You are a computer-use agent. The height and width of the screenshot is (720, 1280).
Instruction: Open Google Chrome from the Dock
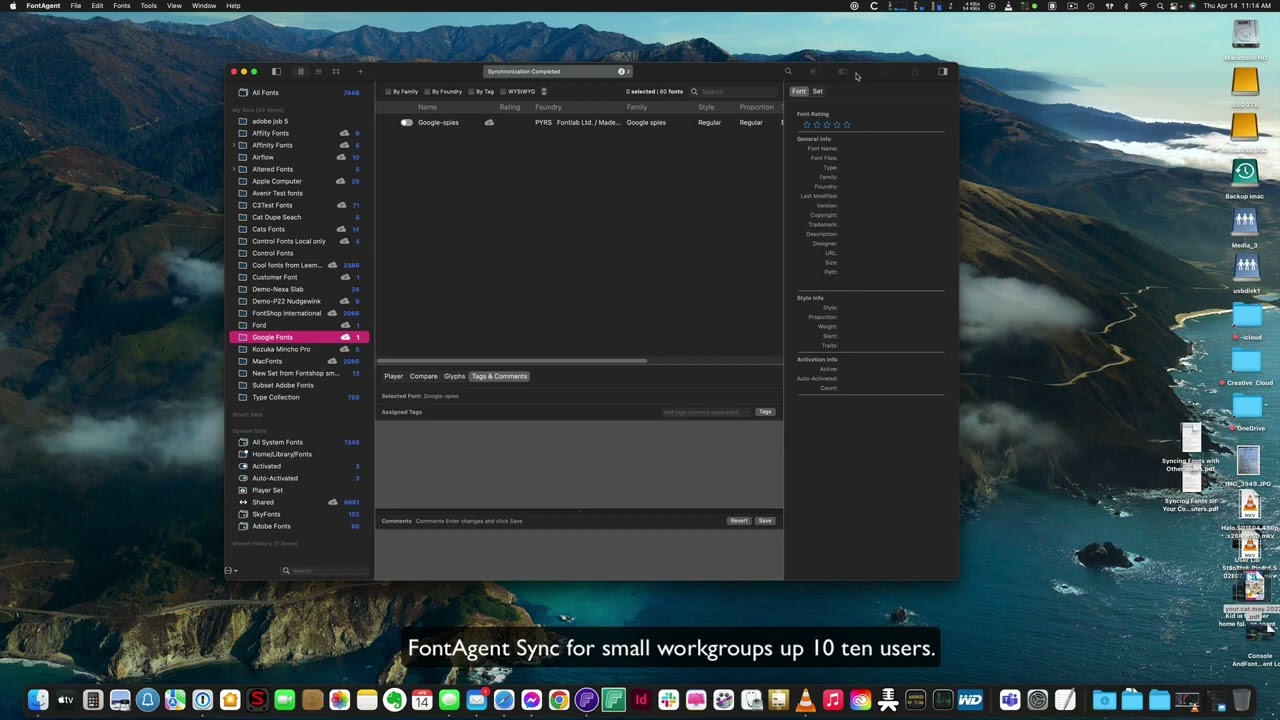pyautogui.click(x=559, y=700)
